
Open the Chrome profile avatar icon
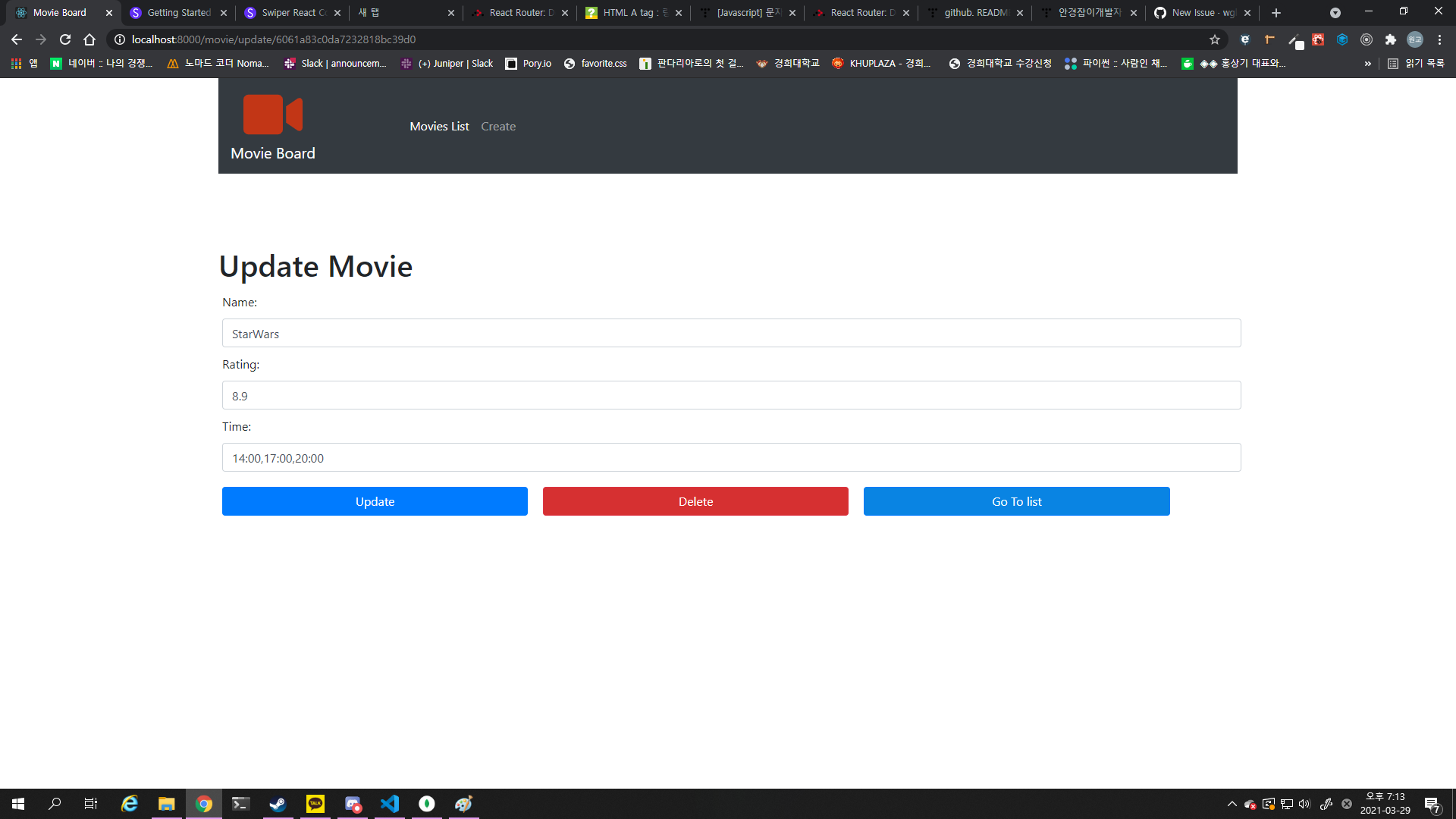[x=1415, y=39]
